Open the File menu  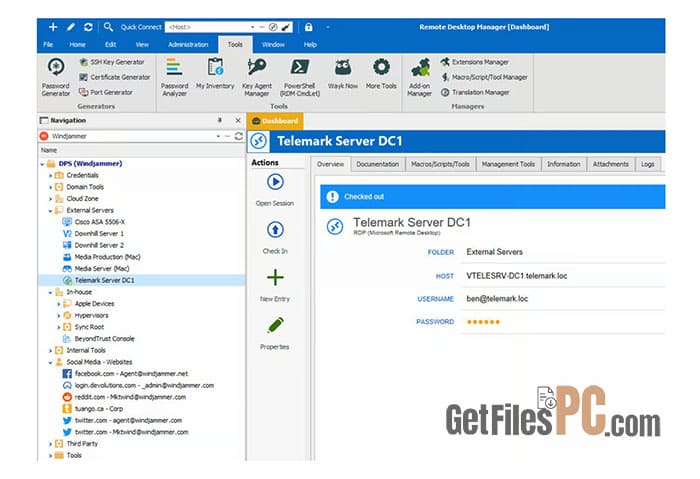(48, 45)
